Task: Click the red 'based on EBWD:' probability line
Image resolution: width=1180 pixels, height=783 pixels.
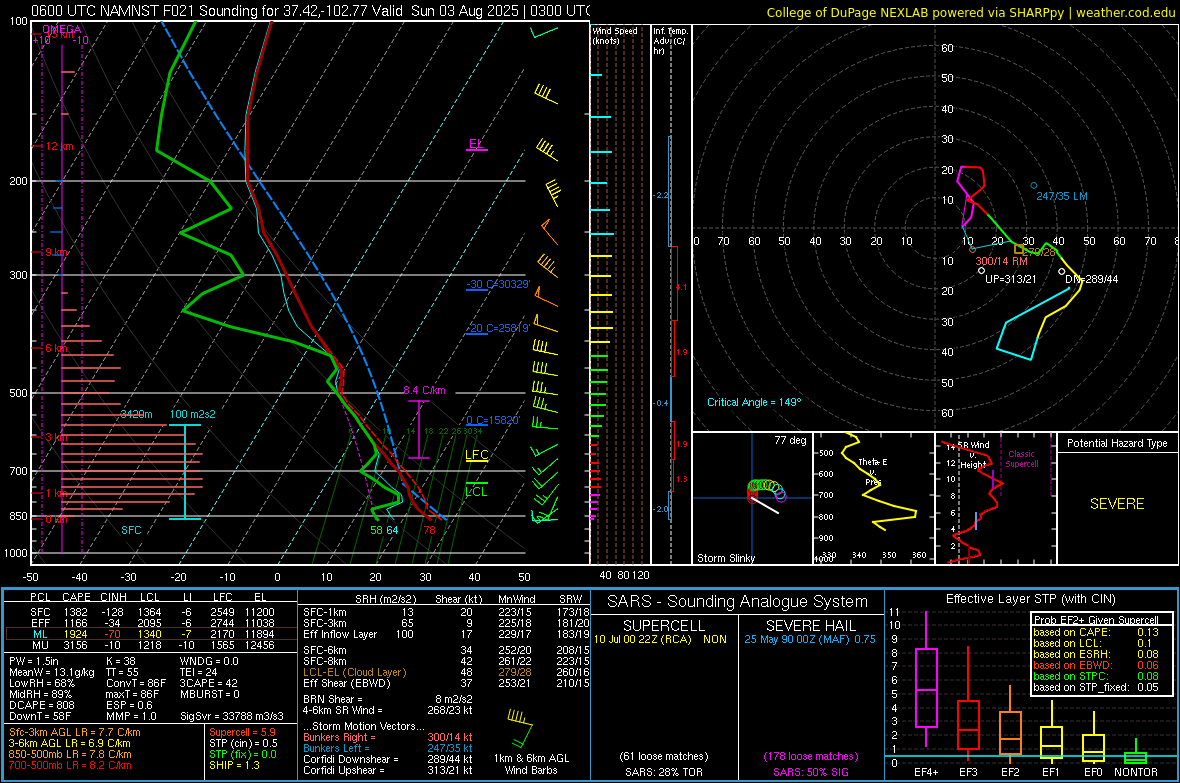Action: tap(1095, 666)
